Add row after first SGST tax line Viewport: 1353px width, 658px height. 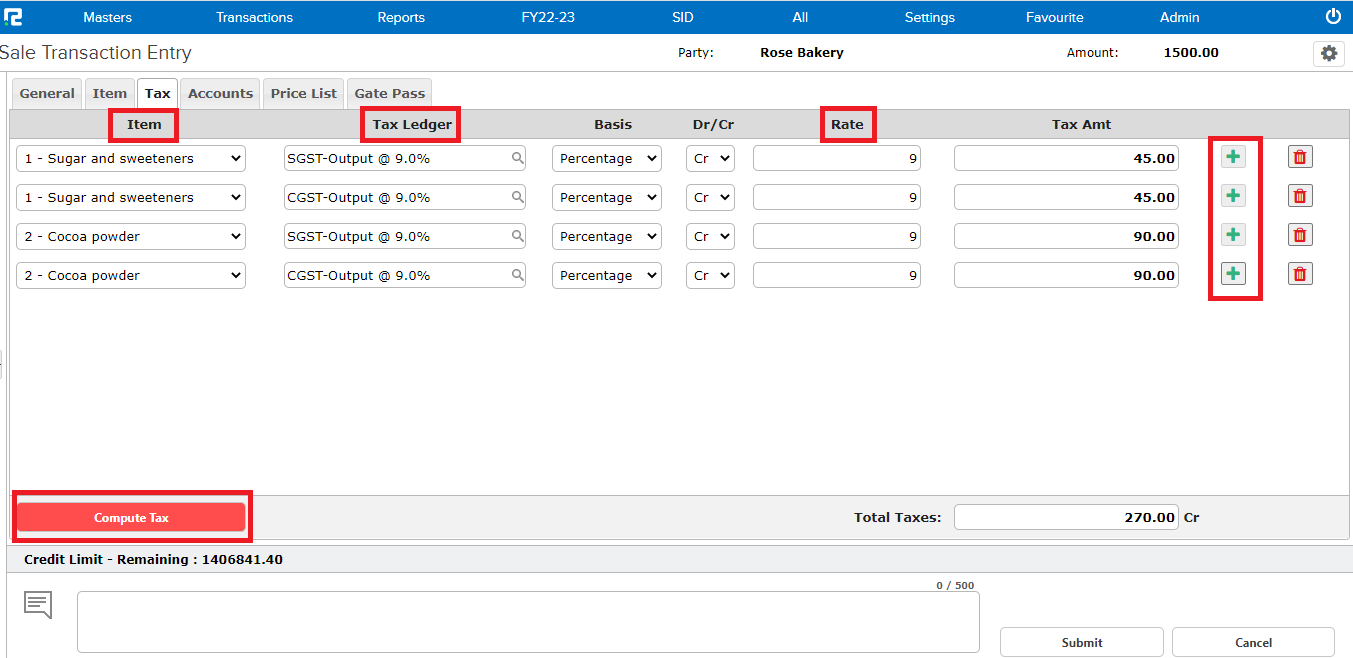1233,157
